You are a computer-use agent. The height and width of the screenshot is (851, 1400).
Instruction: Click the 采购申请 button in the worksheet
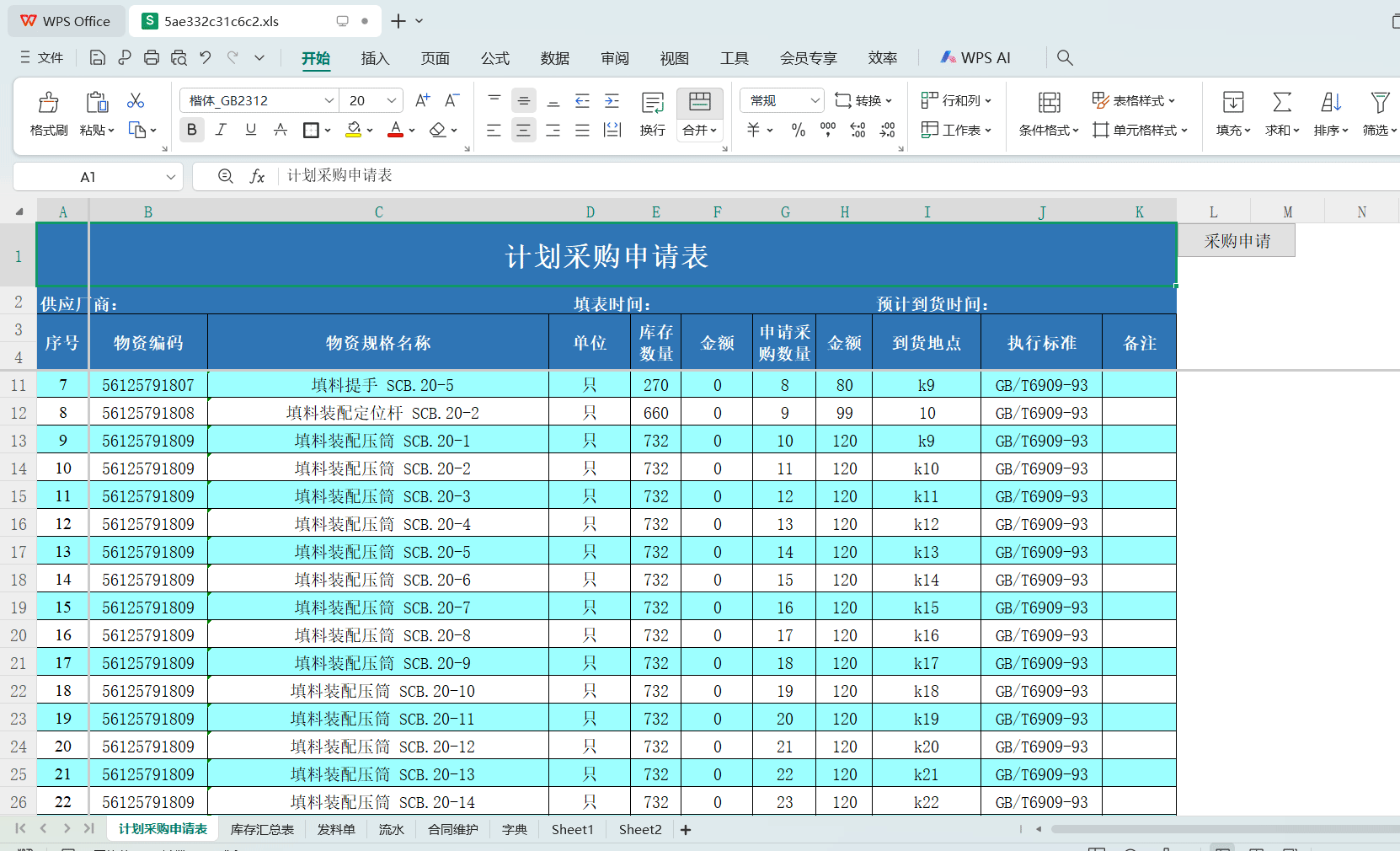coord(1237,240)
